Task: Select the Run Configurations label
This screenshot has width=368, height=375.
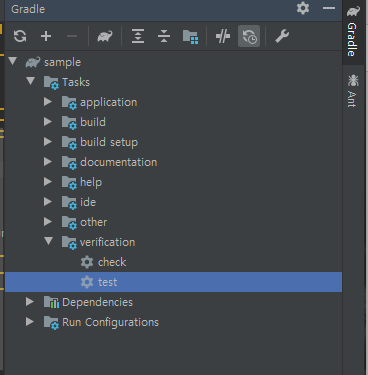Action: coord(110,322)
